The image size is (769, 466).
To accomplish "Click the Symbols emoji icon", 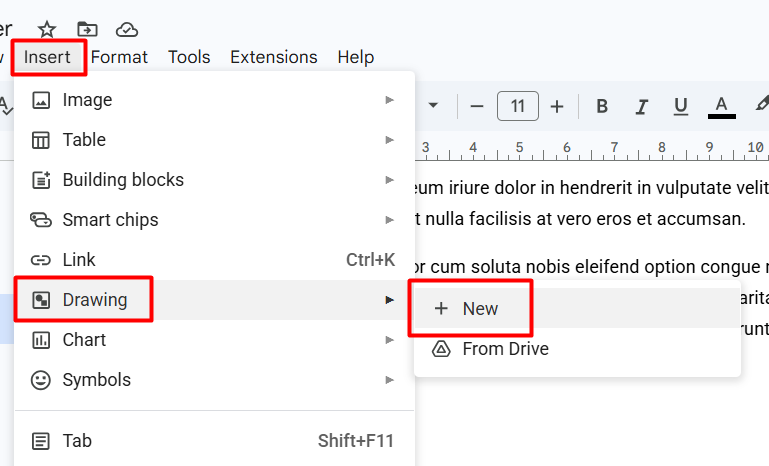I will pos(41,380).
